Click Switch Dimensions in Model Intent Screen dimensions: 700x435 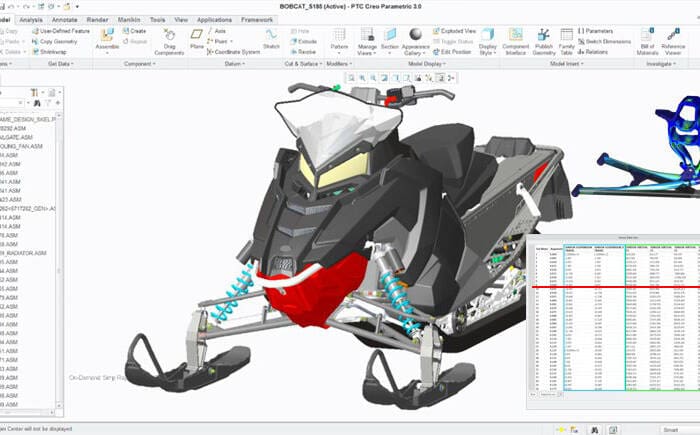pos(604,42)
